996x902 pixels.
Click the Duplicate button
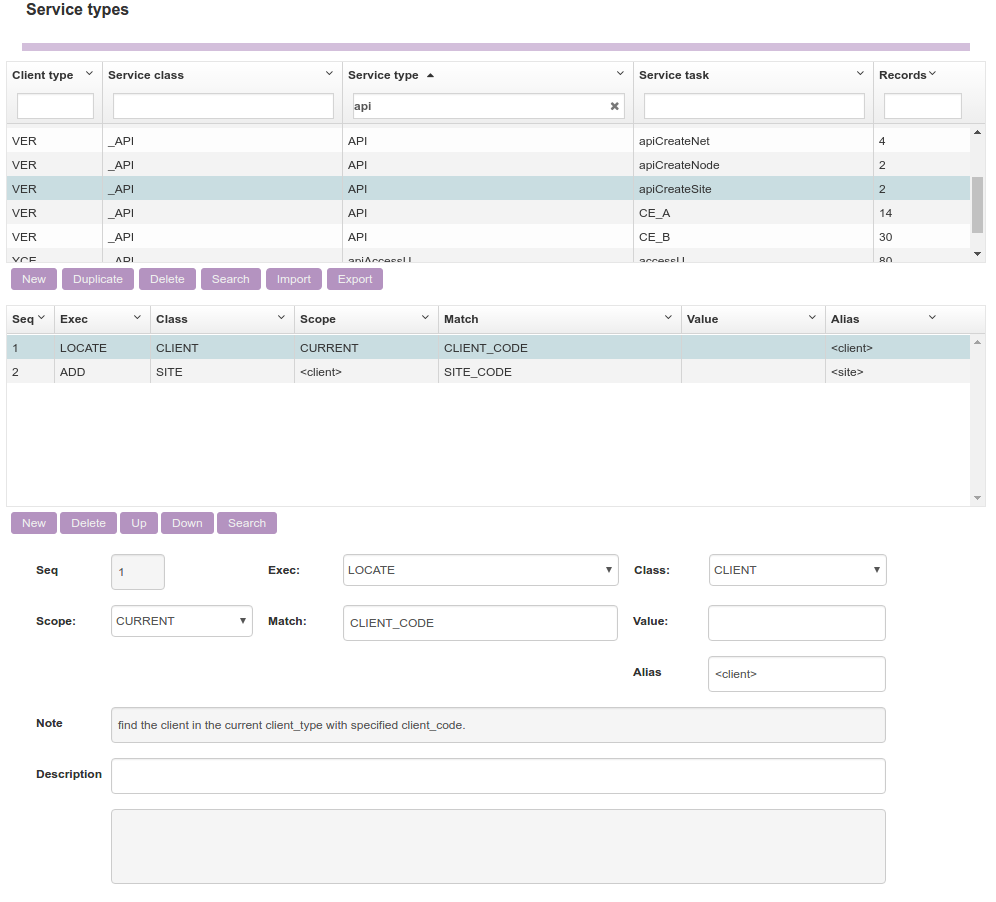[x=98, y=279]
